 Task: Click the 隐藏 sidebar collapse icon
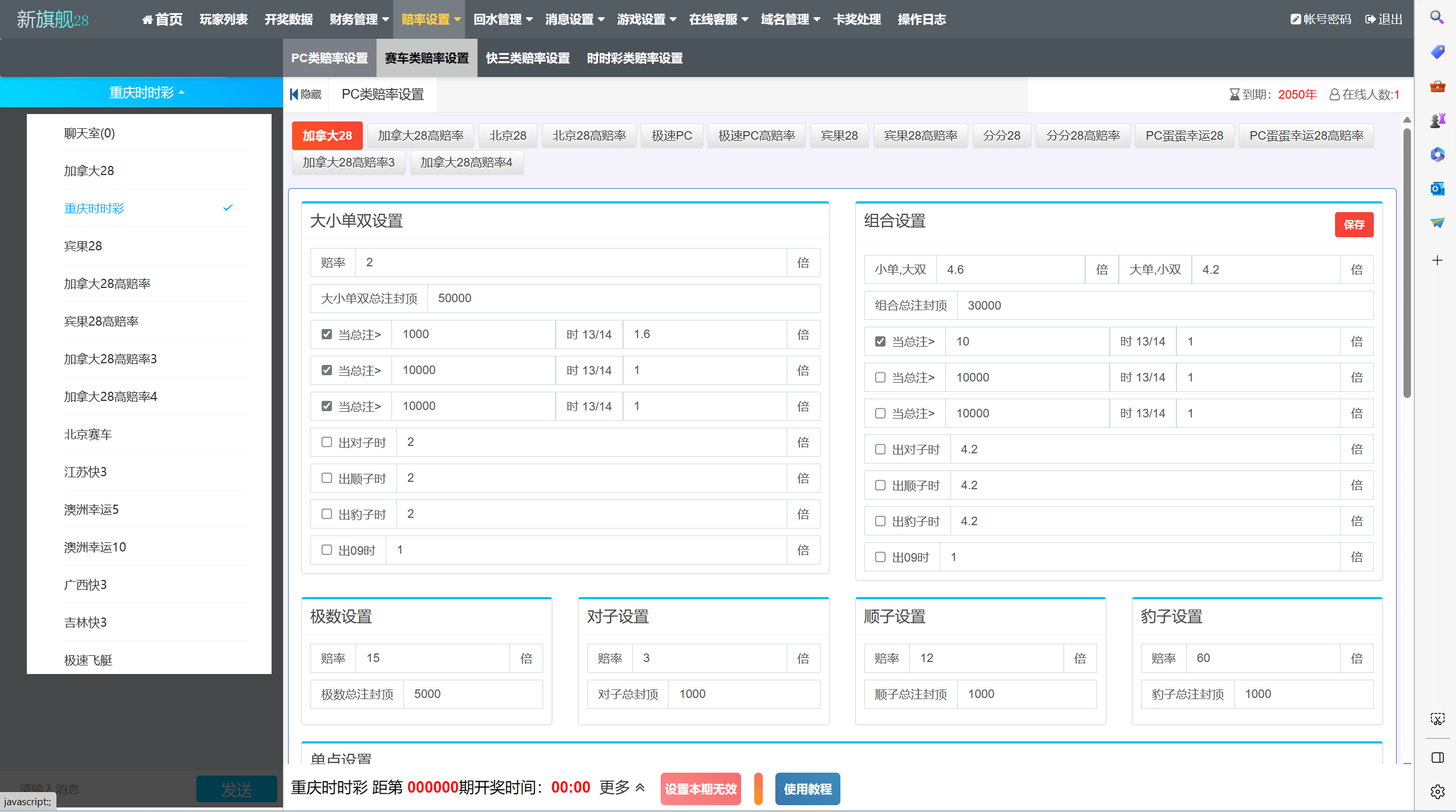[294, 94]
